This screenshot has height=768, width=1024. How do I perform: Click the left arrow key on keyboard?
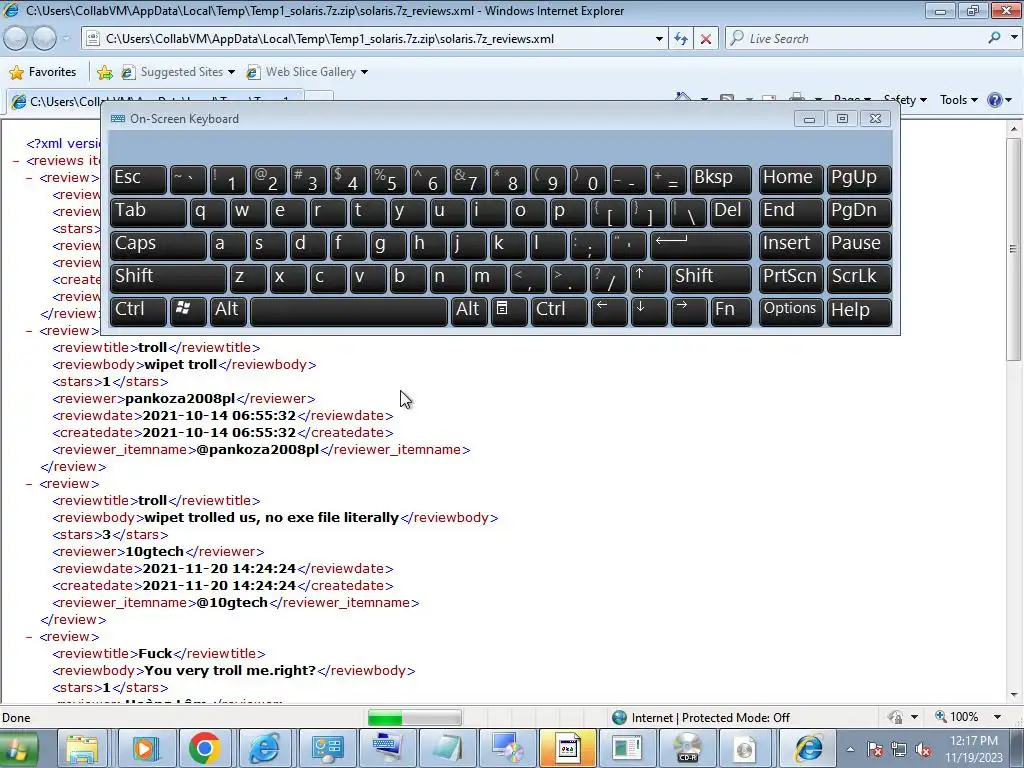609,310
